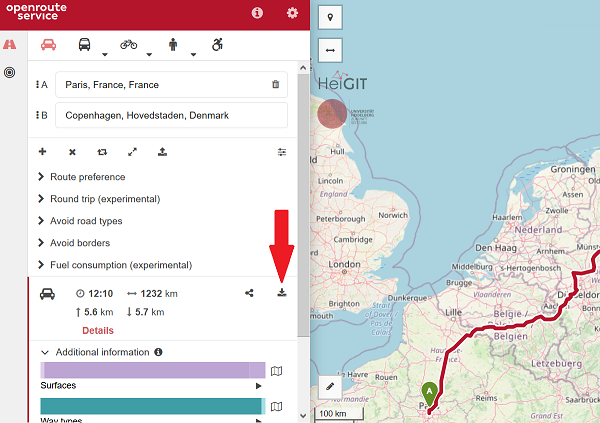Add a new waypoint with plus icon
Screen dimensions: 600x423
pyautogui.click(x=42, y=152)
